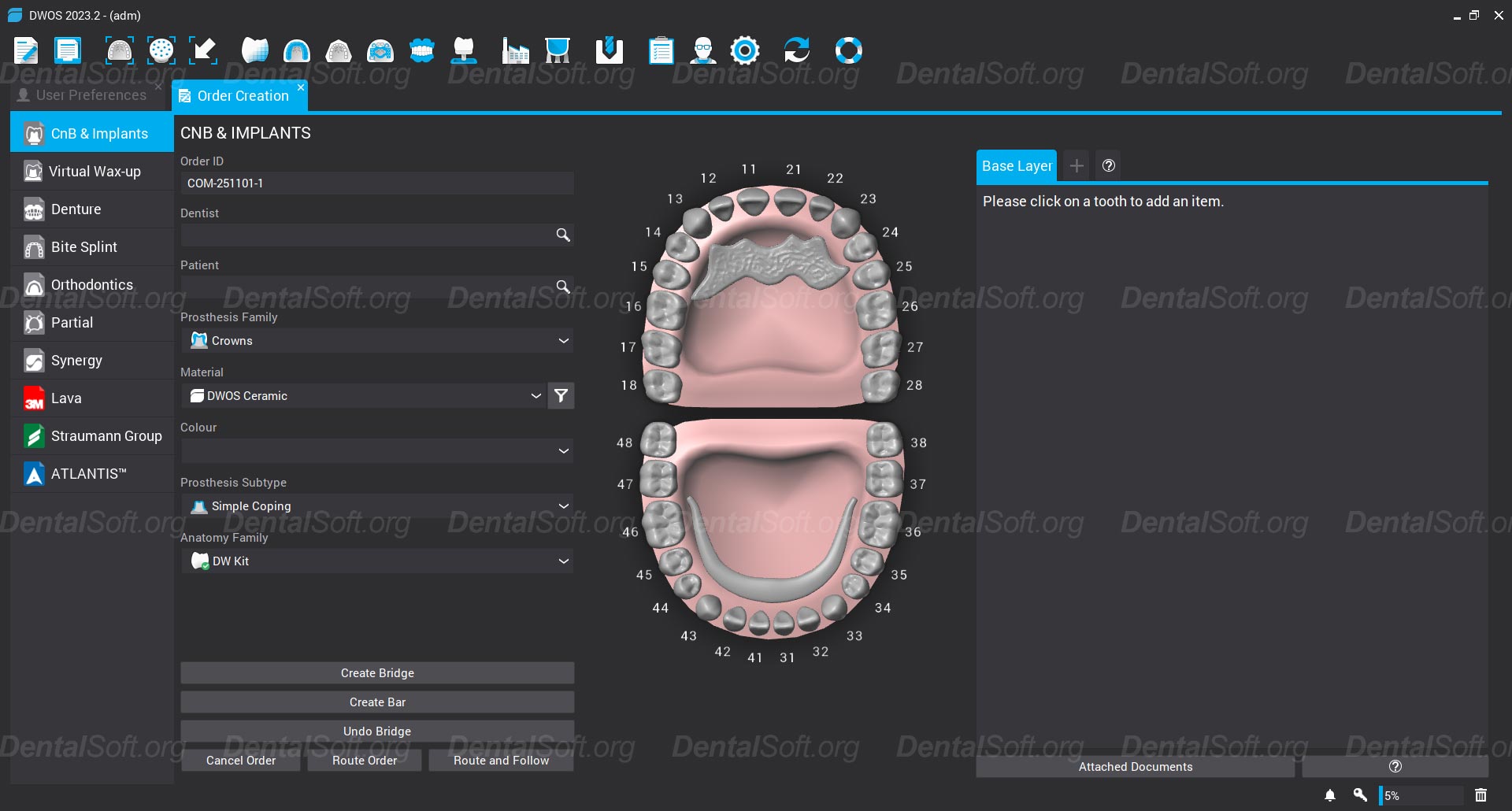Open the help lifesaver icon in toolbar
The width and height of the screenshot is (1512, 811).
pyautogui.click(x=849, y=50)
